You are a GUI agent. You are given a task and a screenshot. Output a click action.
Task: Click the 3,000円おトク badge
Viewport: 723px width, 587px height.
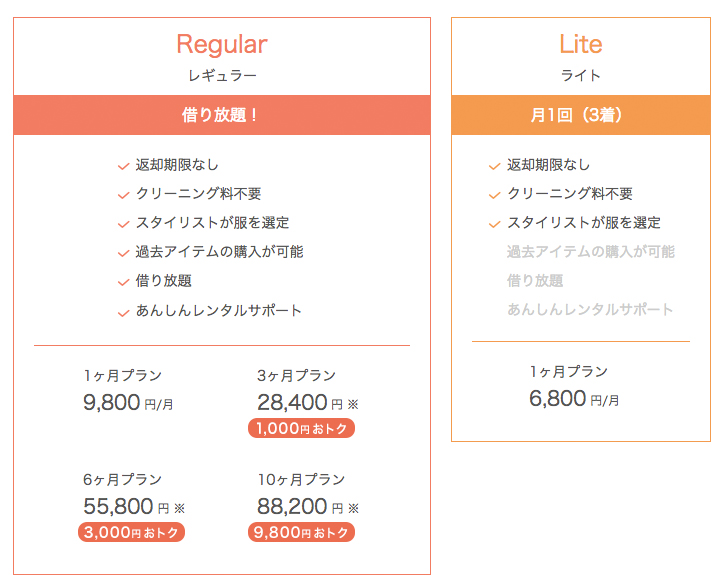pyautogui.click(x=131, y=532)
